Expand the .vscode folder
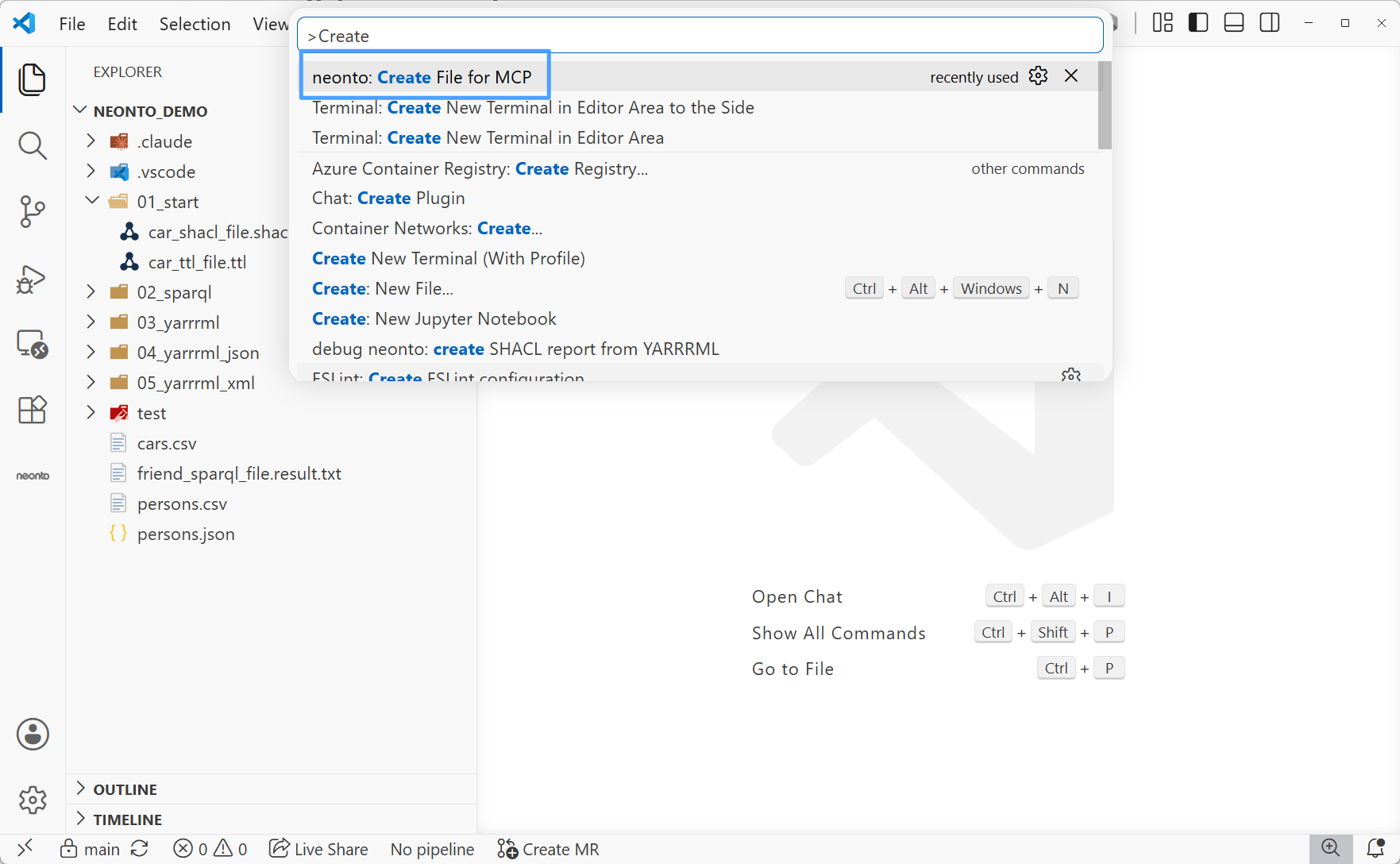Screen dimensions: 1400x864 [x=91, y=172]
